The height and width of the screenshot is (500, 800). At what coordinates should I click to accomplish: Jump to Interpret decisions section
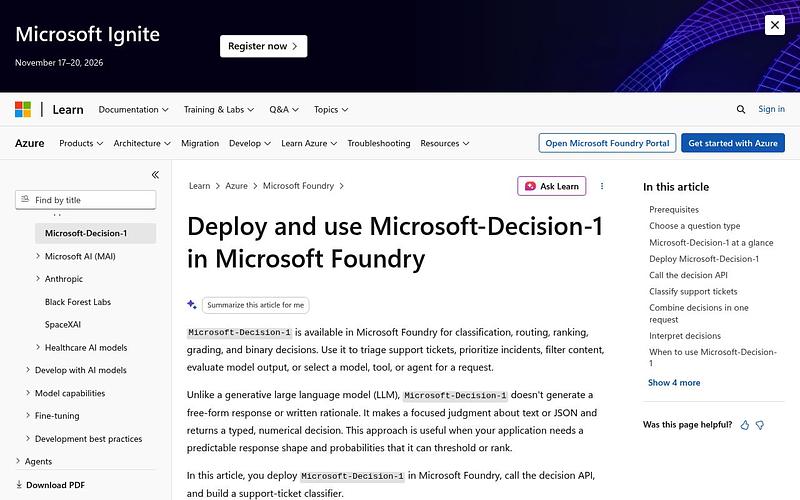point(685,336)
